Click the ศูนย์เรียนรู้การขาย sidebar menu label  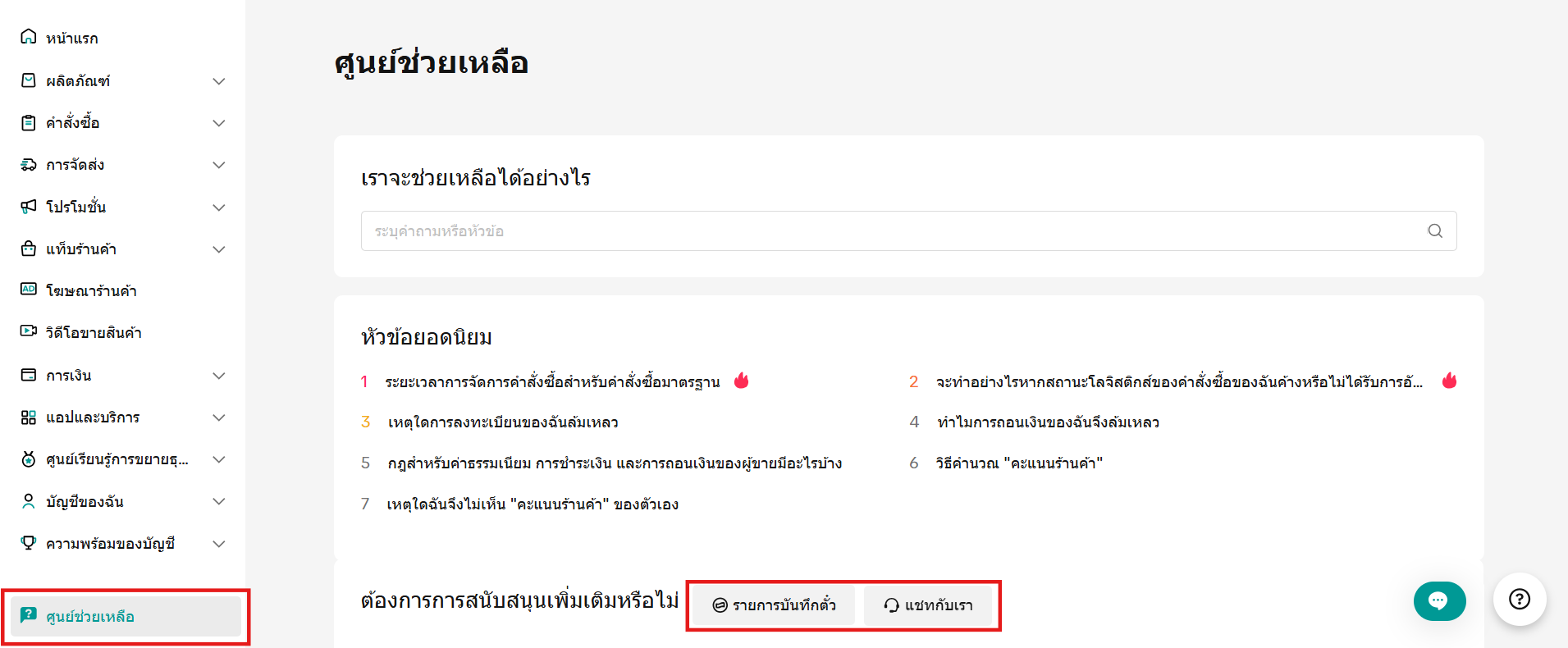tap(117, 459)
